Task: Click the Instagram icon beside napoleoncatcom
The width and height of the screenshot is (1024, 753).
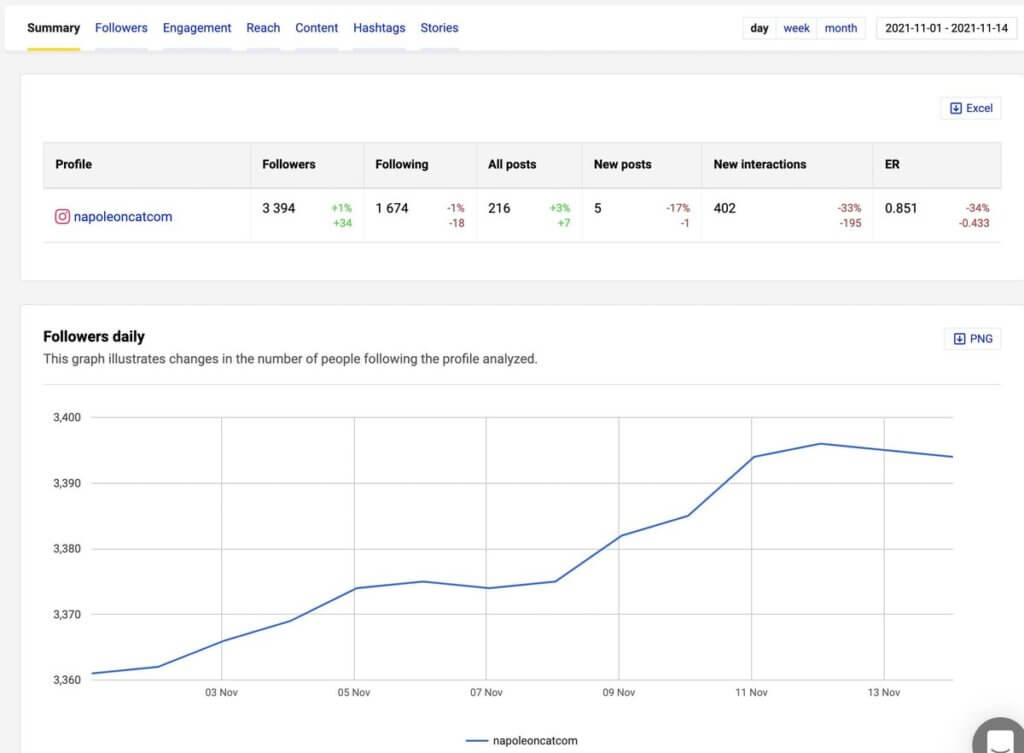Action: [x=62, y=216]
